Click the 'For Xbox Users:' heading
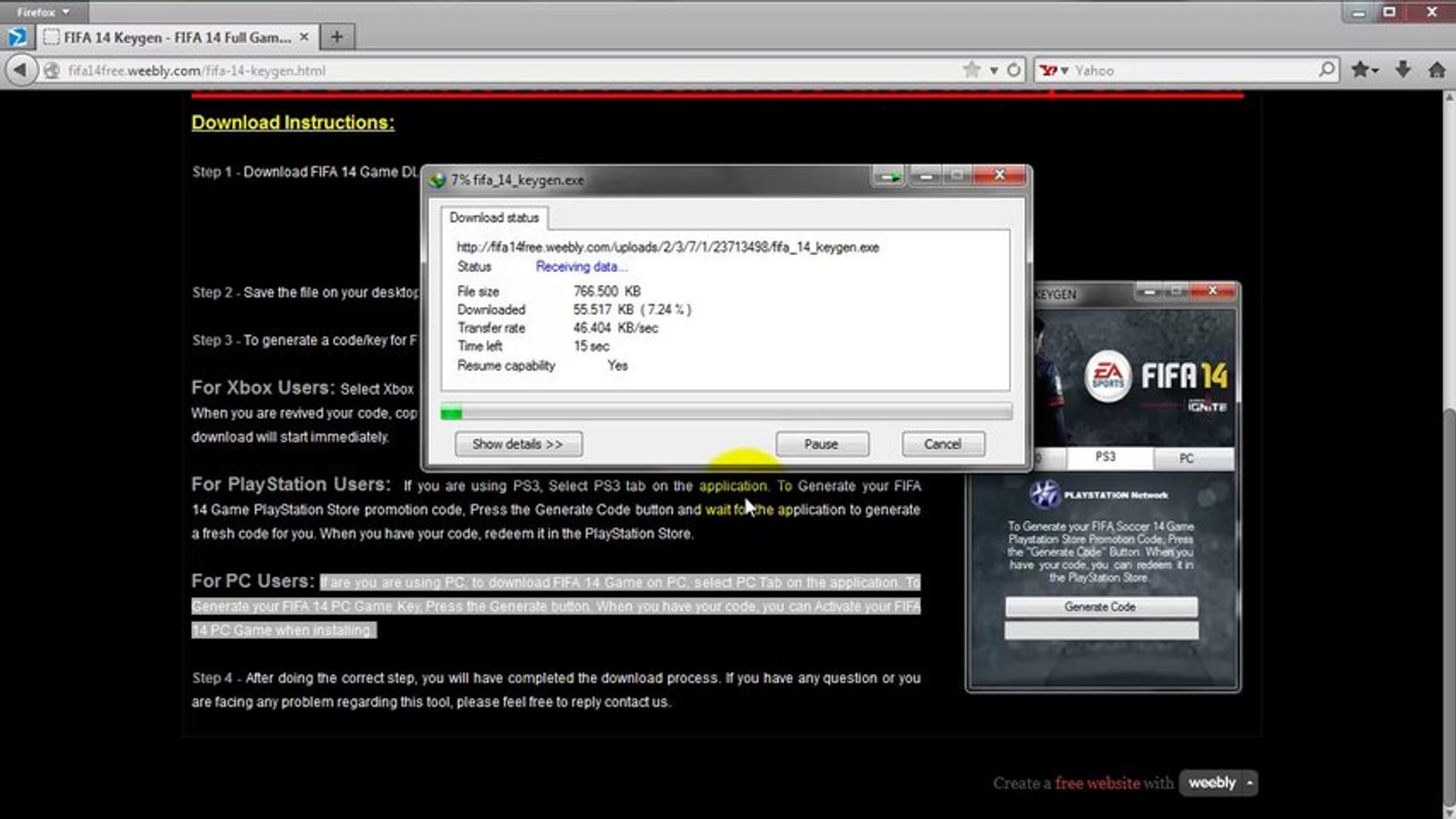 tap(263, 388)
